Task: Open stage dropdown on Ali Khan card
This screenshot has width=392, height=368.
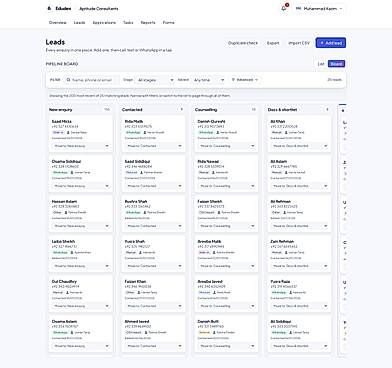Action: [x=300, y=146]
